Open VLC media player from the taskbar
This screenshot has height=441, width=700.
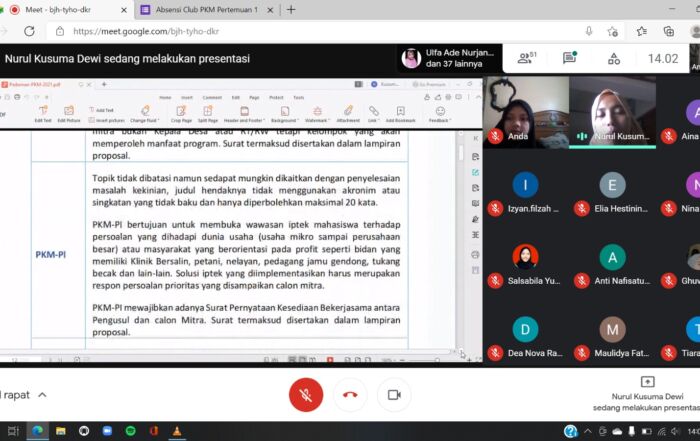tap(177, 431)
